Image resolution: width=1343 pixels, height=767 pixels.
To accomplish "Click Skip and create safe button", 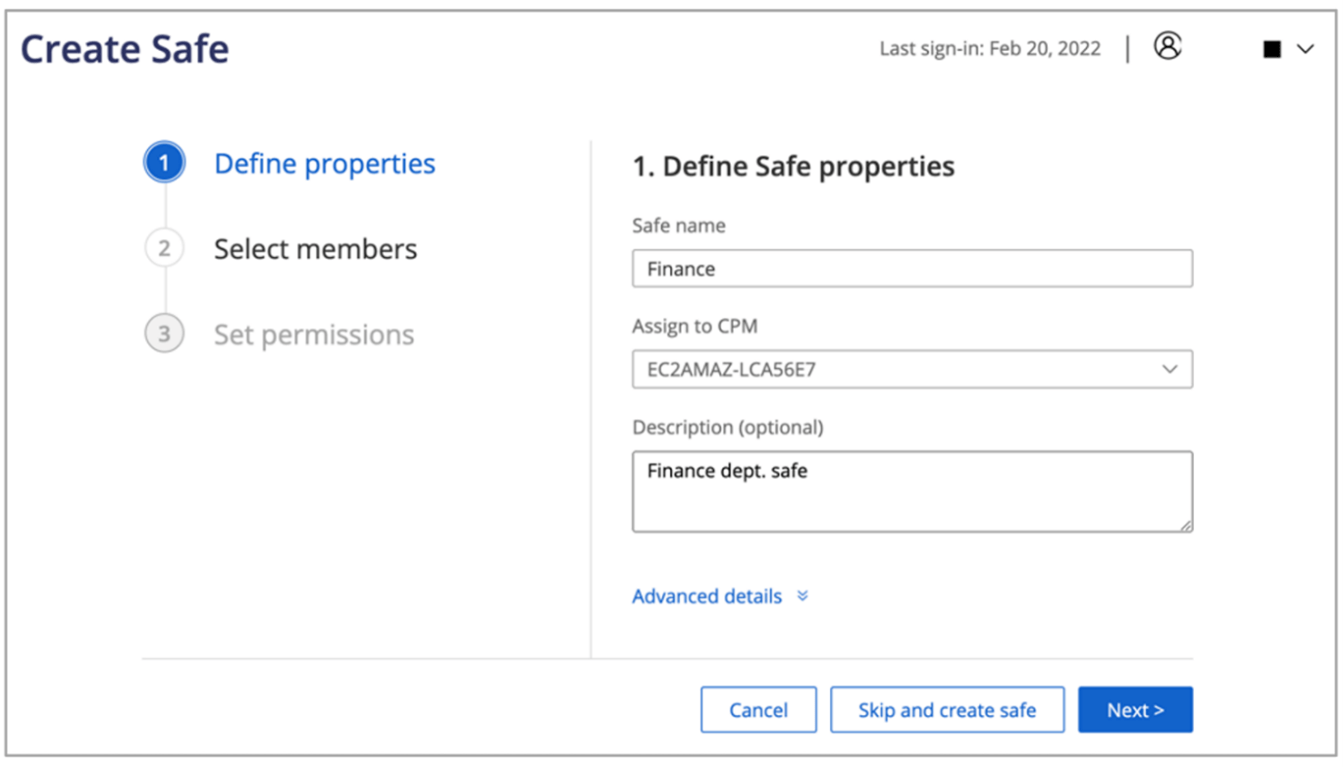I will 947,710.
